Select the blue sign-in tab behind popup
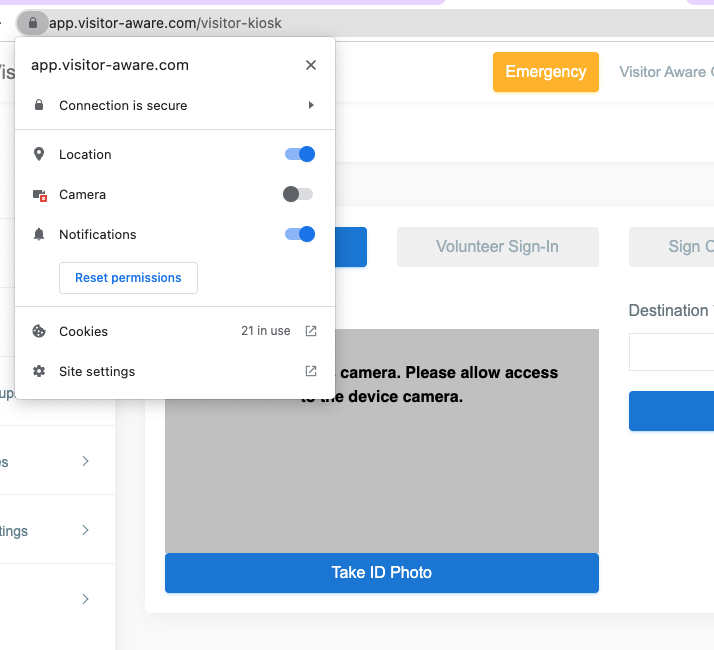The width and height of the screenshot is (714, 650). click(x=351, y=247)
